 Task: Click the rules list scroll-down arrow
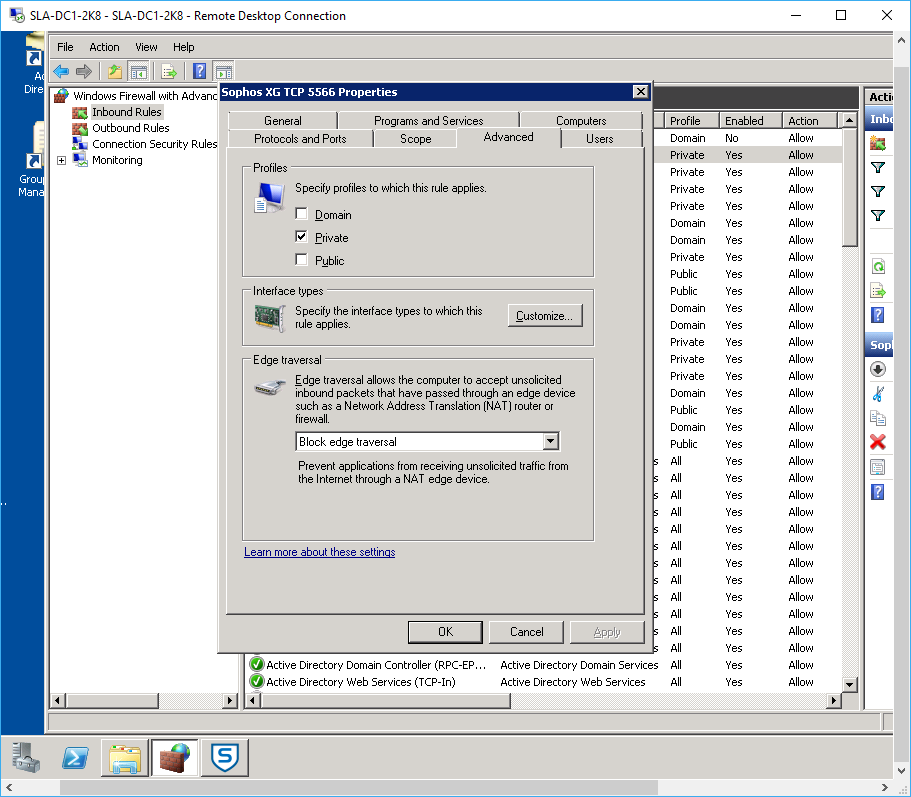pyautogui.click(x=849, y=684)
